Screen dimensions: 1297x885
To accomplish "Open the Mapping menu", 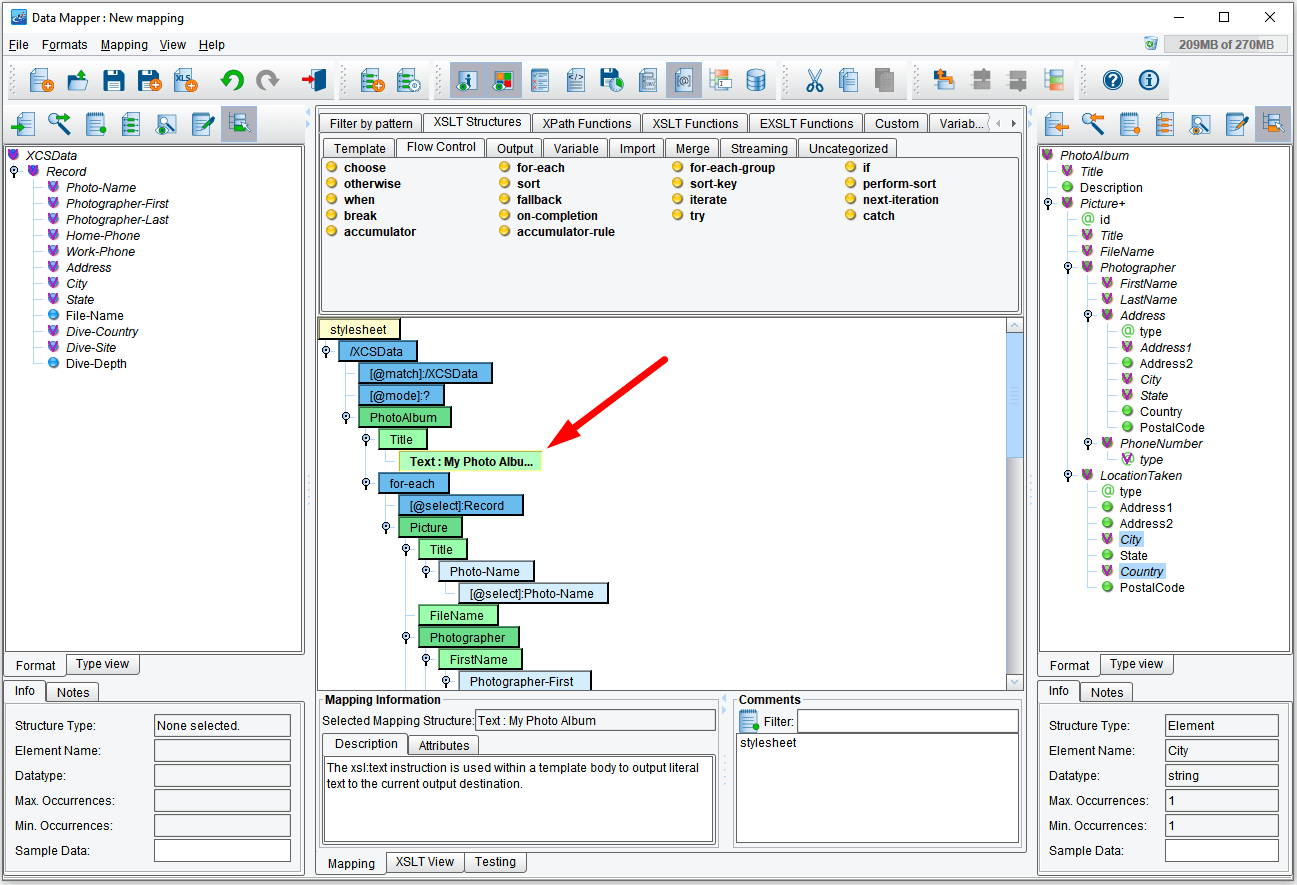I will tap(124, 45).
